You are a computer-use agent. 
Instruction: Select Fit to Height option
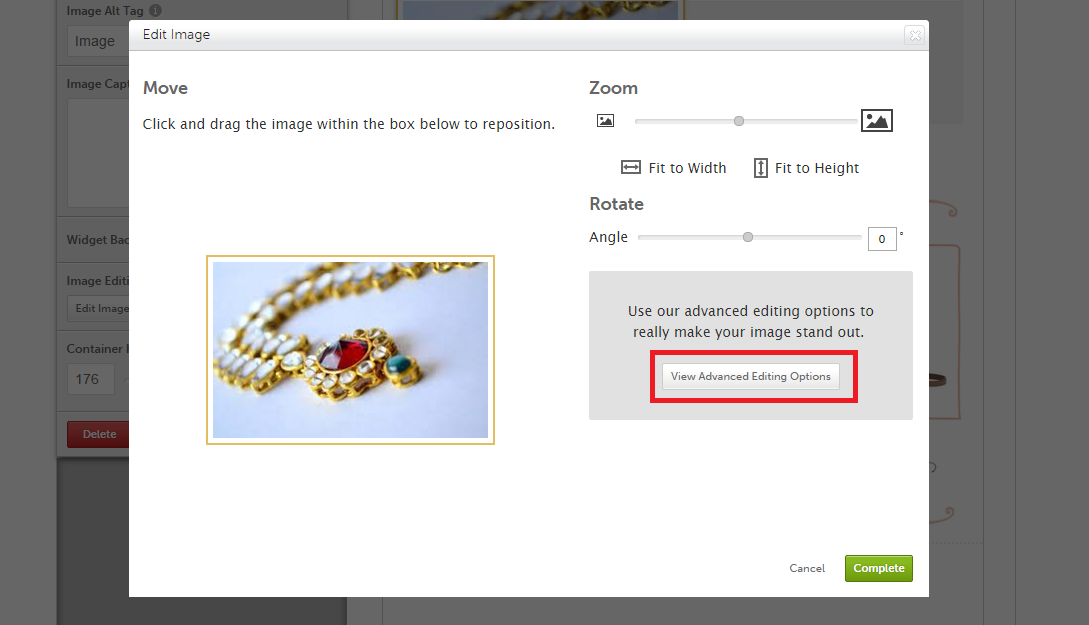[806, 168]
